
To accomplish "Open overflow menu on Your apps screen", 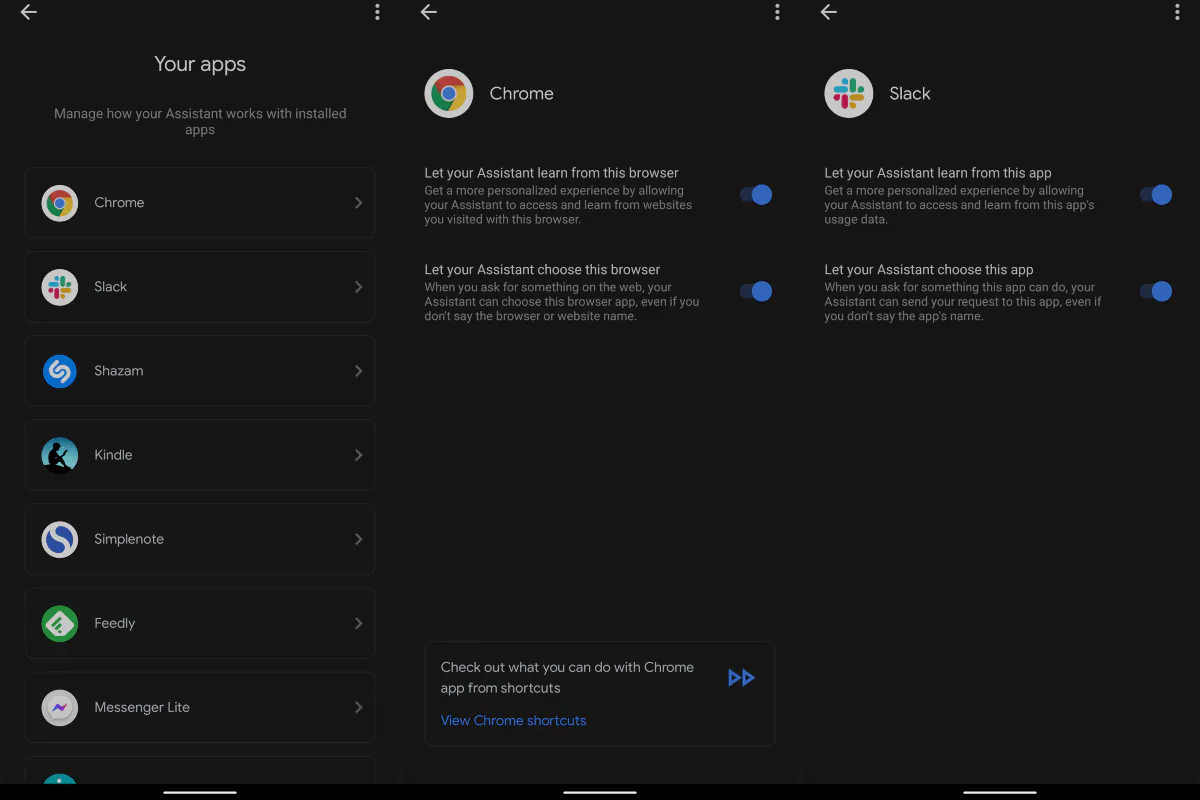I will [x=377, y=12].
